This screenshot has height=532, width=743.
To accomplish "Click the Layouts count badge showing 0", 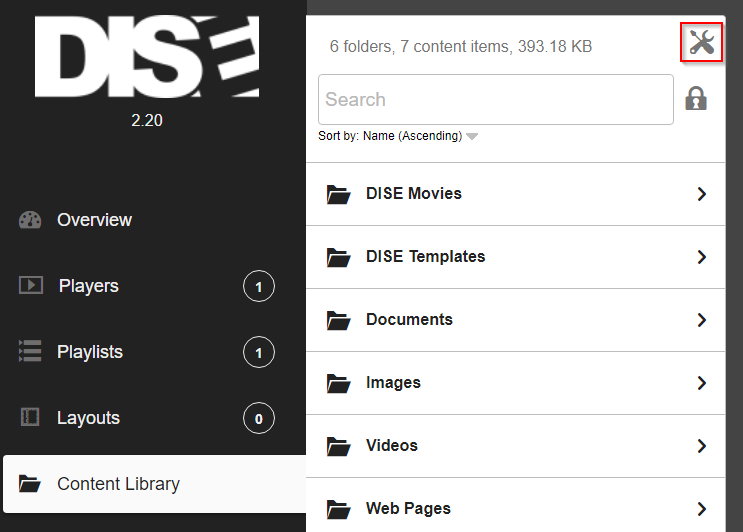I will click(x=259, y=418).
